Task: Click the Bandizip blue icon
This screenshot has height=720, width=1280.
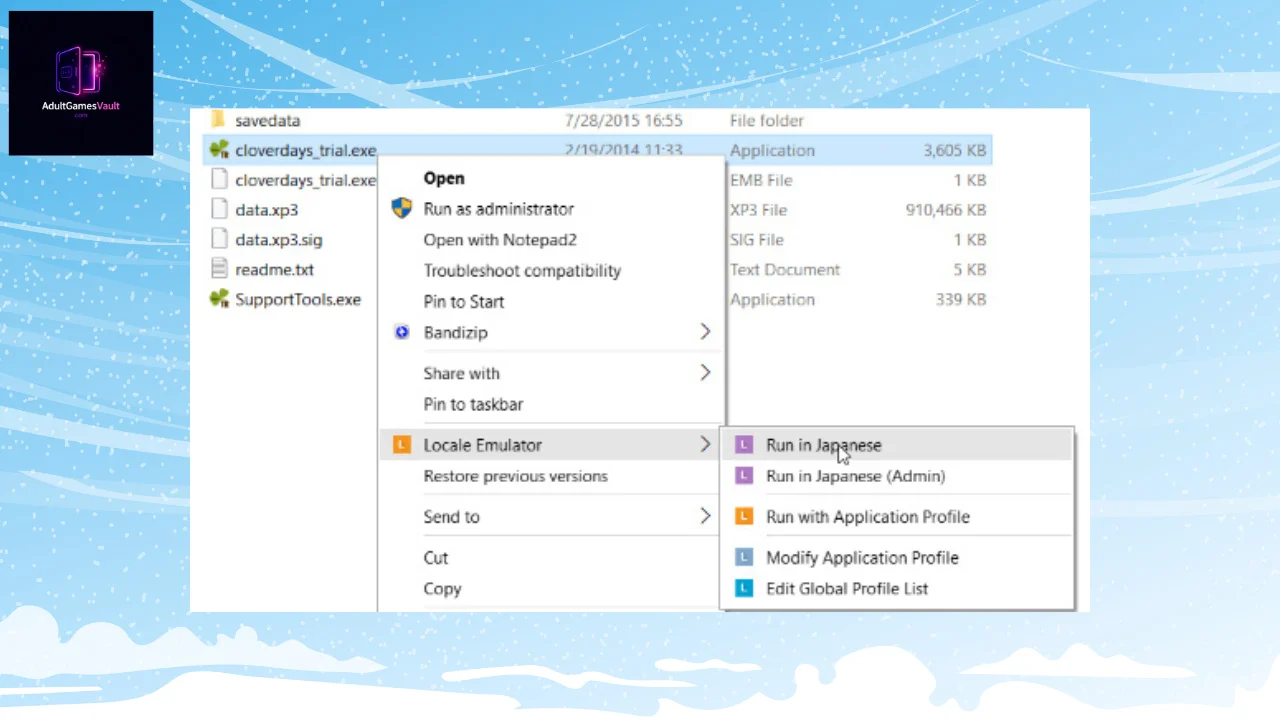Action: point(402,332)
